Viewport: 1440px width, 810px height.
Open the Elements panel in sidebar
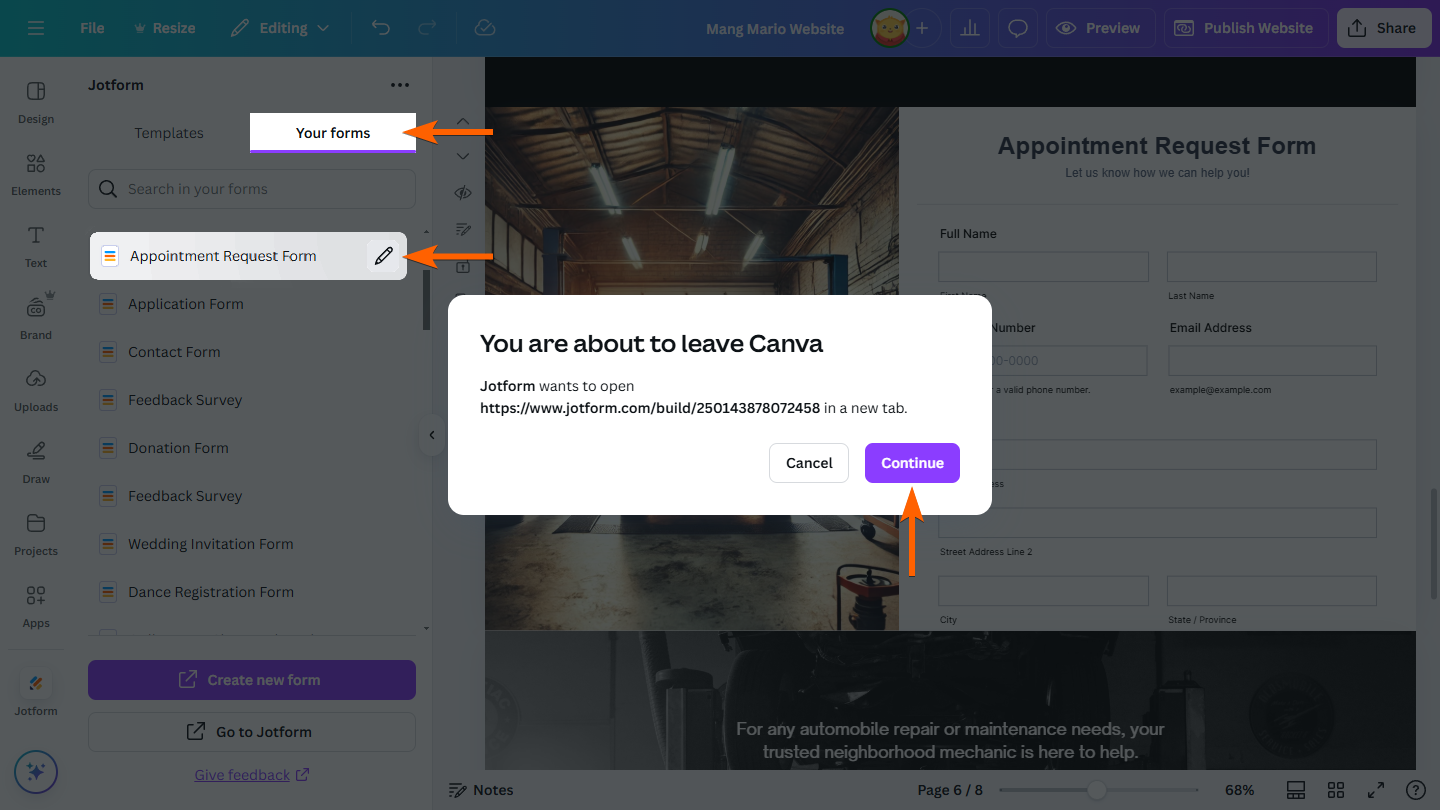coord(36,173)
